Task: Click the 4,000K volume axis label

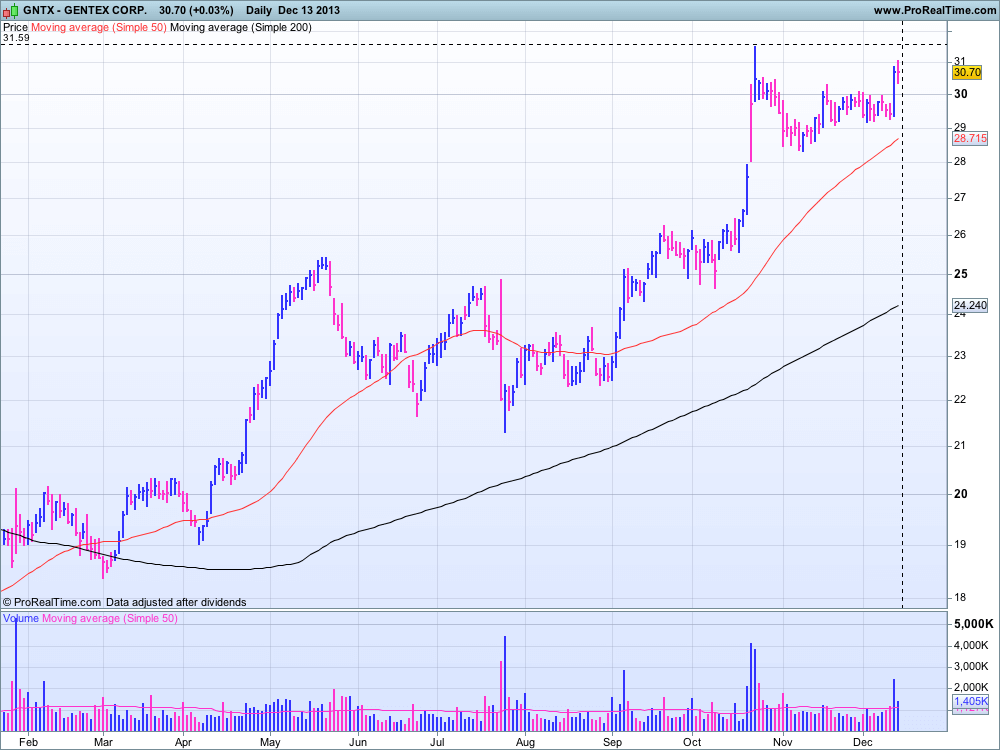Action: (x=971, y=645)
